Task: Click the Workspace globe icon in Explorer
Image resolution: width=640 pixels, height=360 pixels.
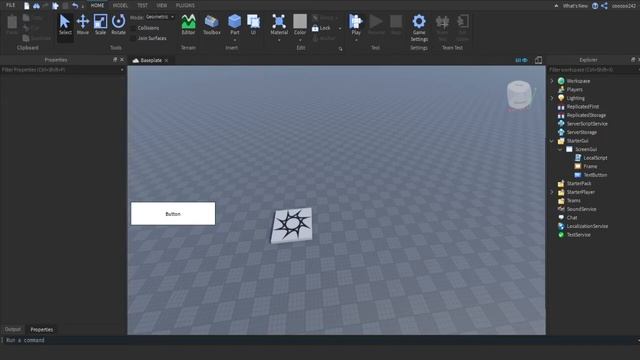Action: coord(561,81)
